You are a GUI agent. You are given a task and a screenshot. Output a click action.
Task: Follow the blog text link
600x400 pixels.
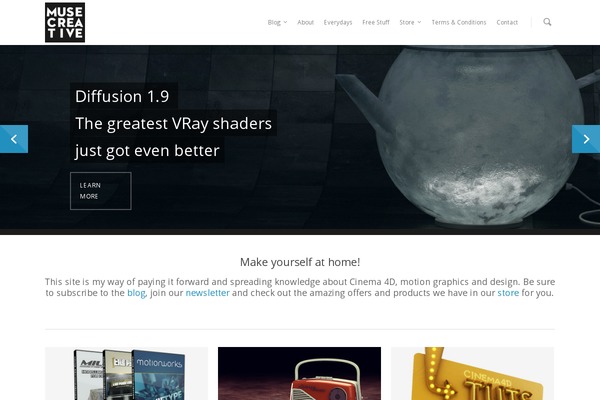tap(136, 293)
